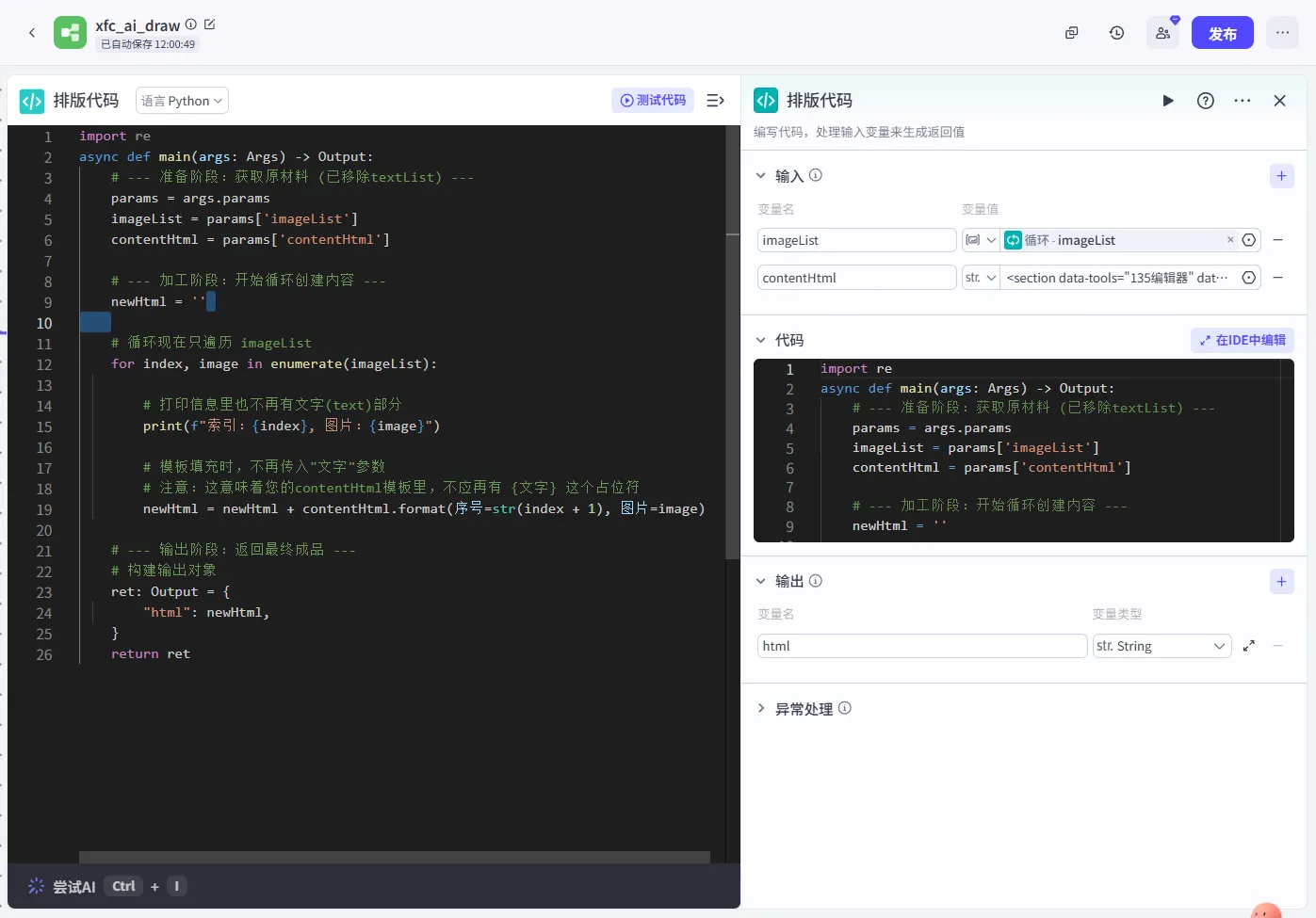The width and height of the screenshot is (1316, 918).
Task: Click the 尝试AI prompt bar
Action: click(373, 886)
